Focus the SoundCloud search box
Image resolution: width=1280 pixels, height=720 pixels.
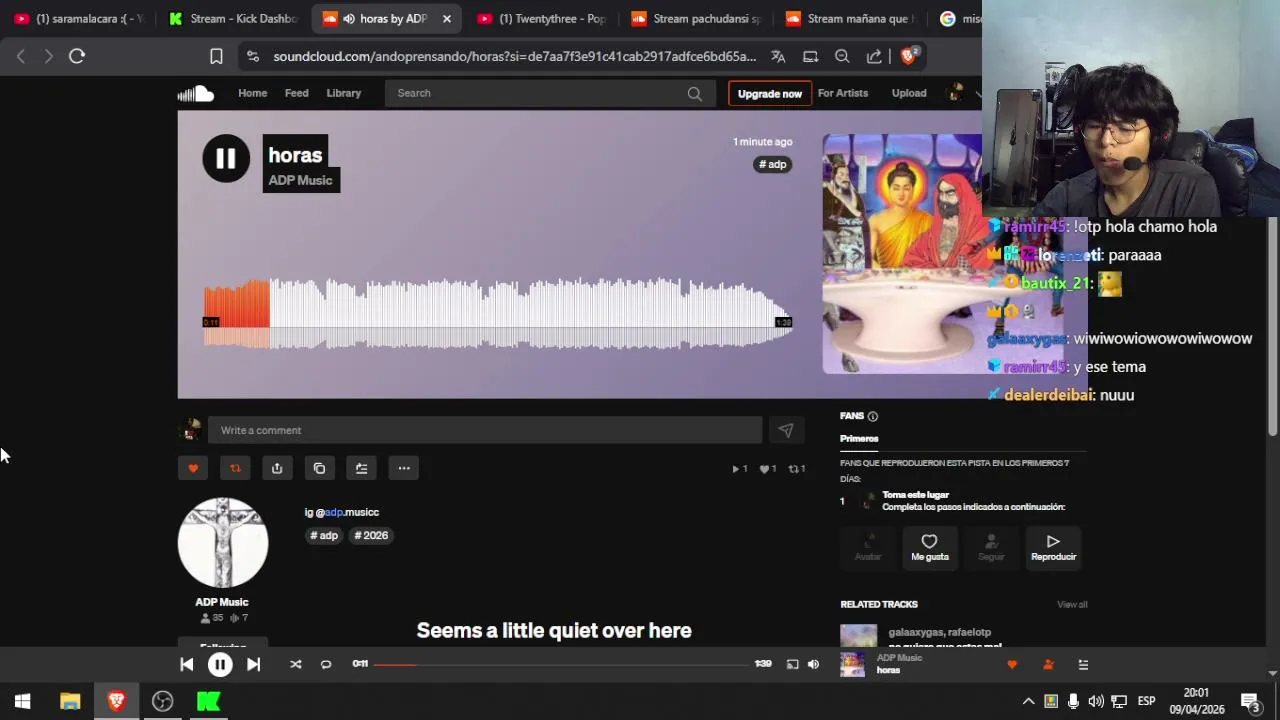coord(550,93)
